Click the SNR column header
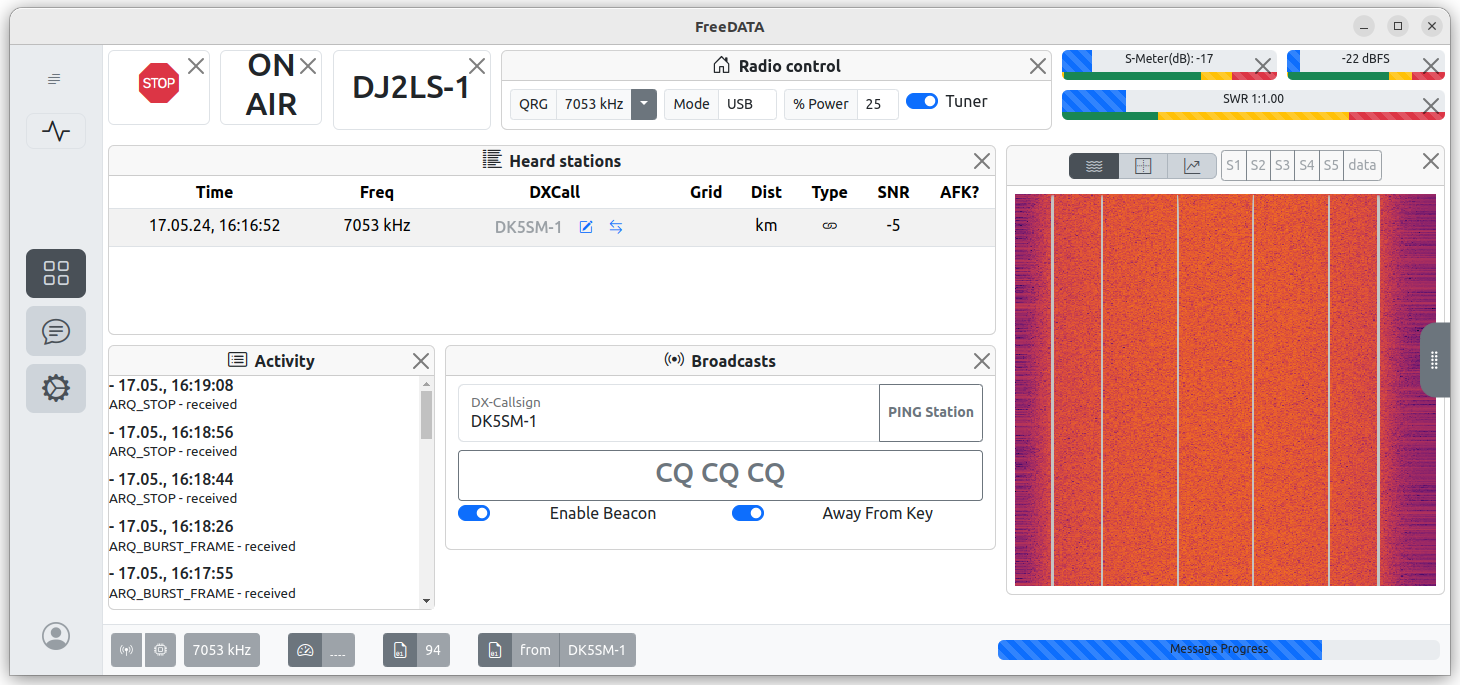The image size is (1460, 685). tap(893, 192)
